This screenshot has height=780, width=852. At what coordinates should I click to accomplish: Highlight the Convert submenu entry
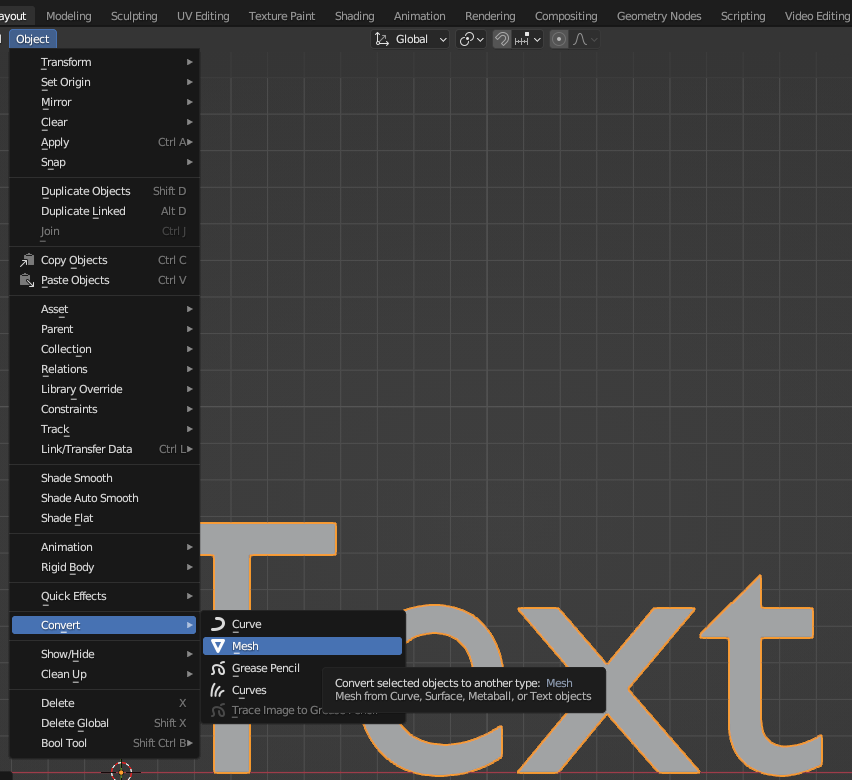click(104, 625)
